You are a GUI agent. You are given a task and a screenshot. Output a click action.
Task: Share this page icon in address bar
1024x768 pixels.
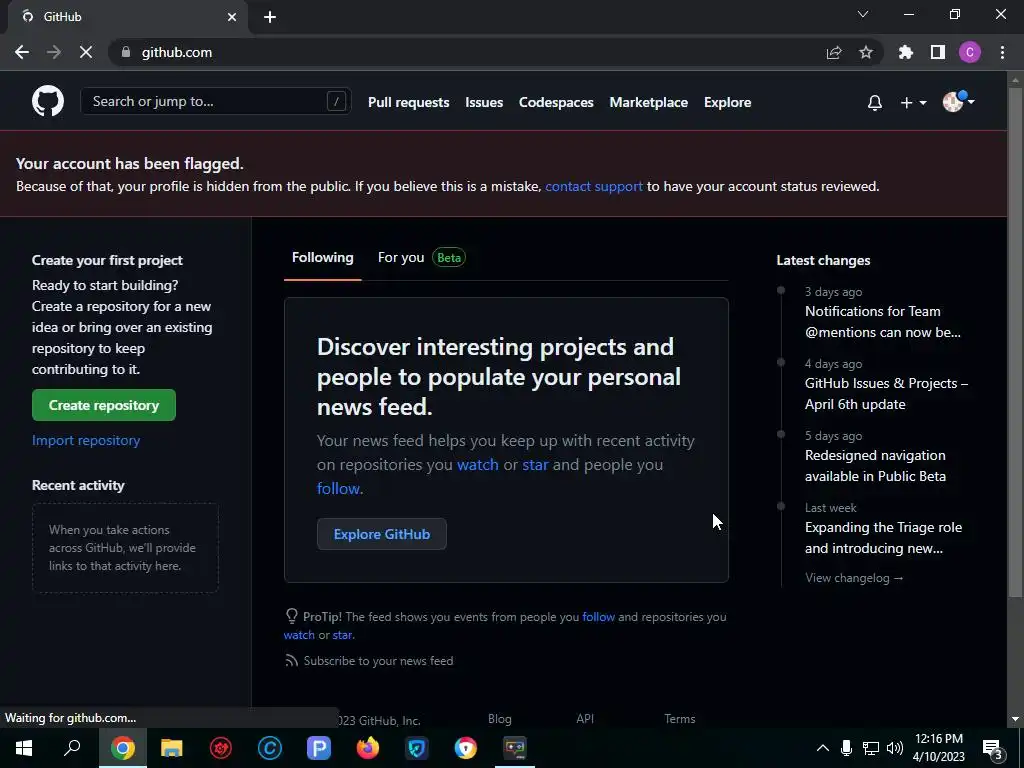(833, 52)
